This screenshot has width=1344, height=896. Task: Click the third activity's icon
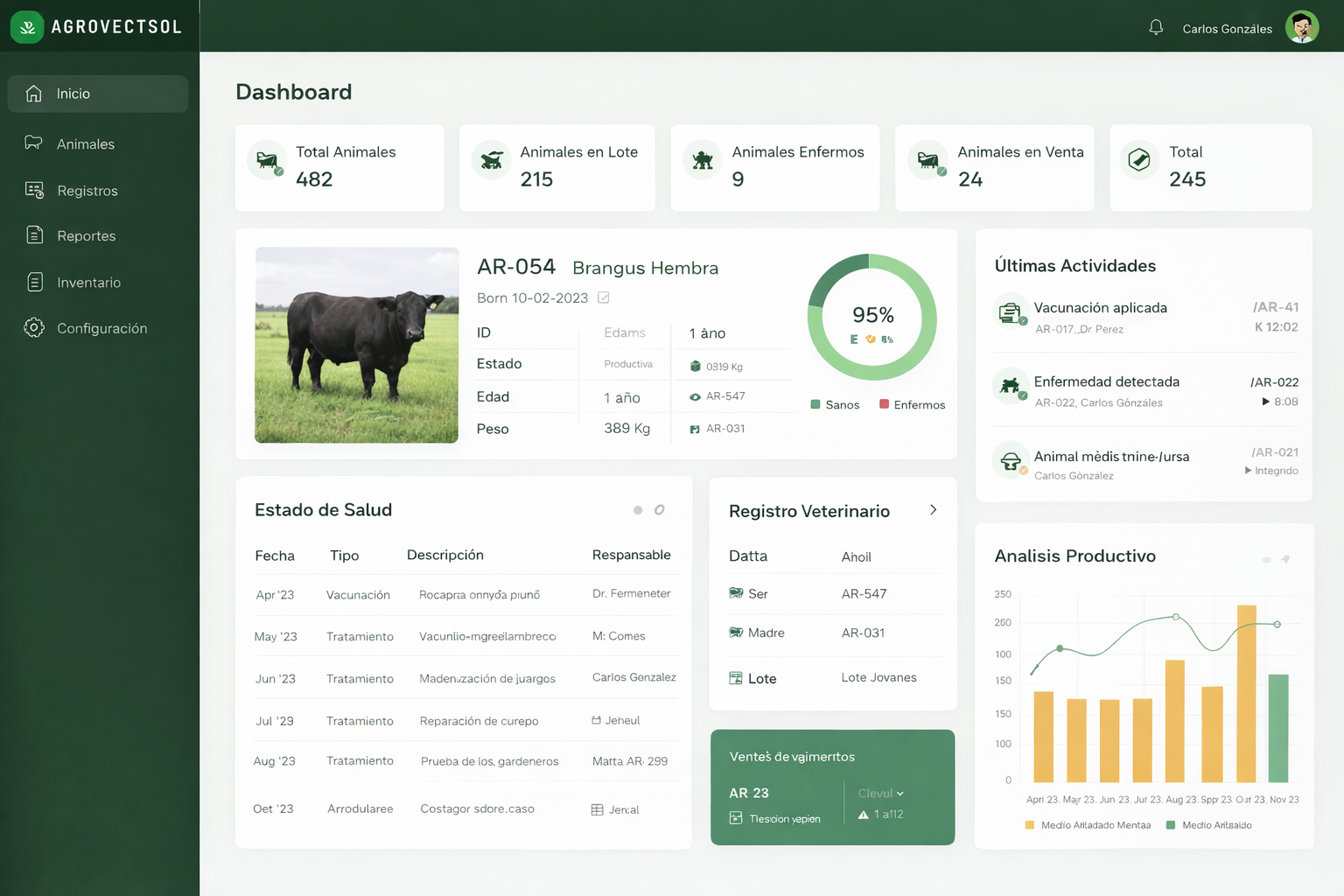pyautogui.click(x=1011, y=460)
